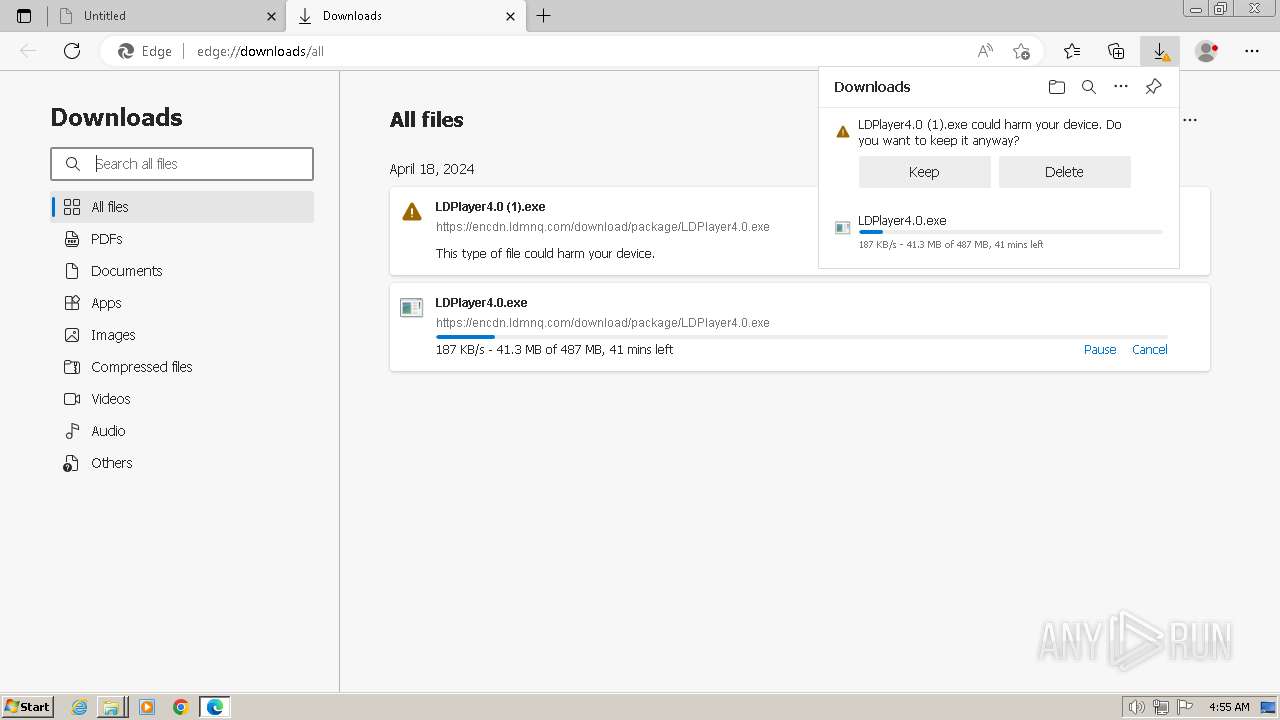Open File Explorer from taskbar
1280x720 pixels.
pyautogui.click(x=111, y=707)
